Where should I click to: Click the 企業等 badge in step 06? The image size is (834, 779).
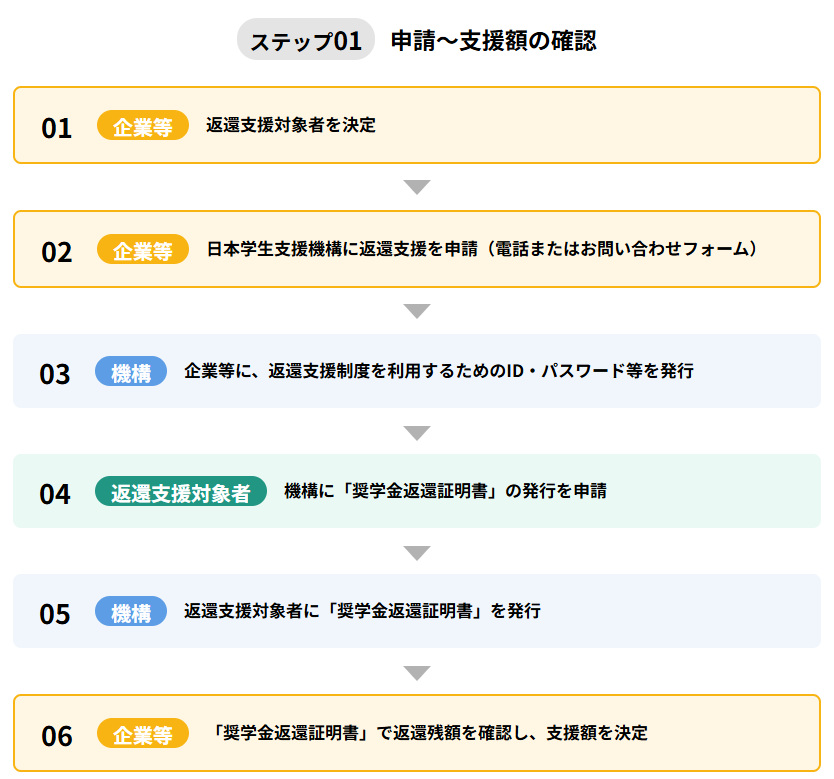tap(143, 734)
